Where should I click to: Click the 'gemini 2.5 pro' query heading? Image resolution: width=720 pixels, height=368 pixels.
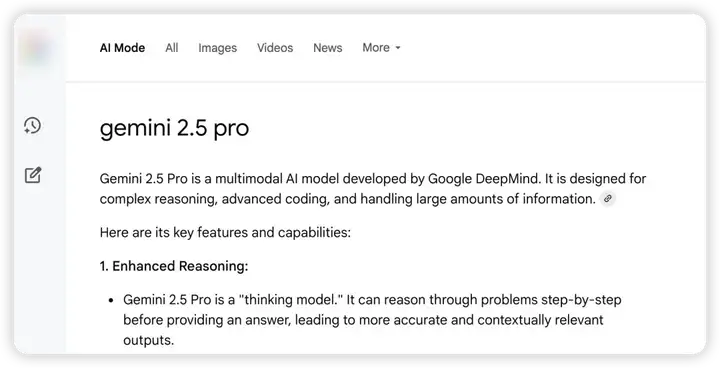[x=174, y=128]
